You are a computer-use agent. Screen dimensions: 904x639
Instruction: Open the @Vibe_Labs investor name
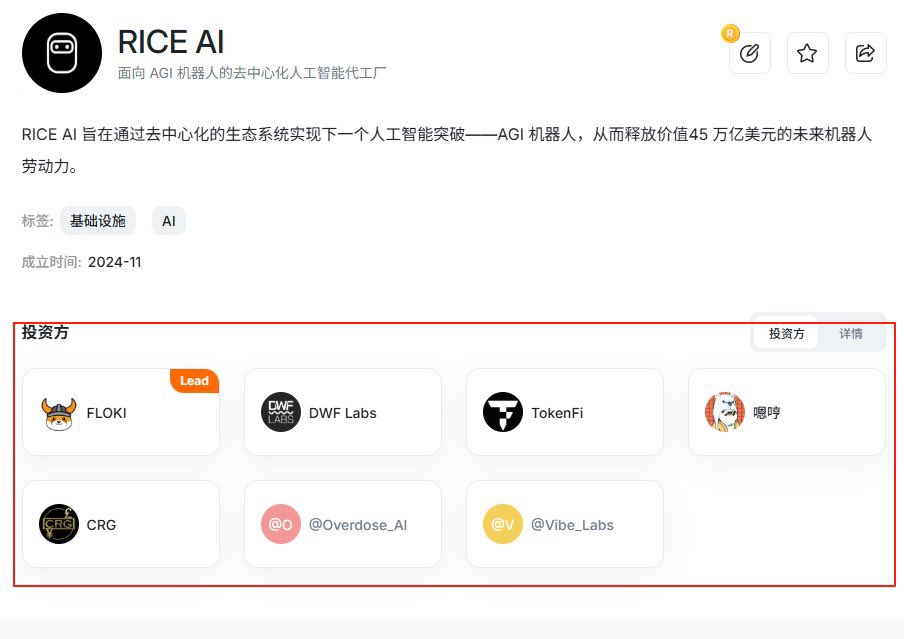(x=572, y=525)
